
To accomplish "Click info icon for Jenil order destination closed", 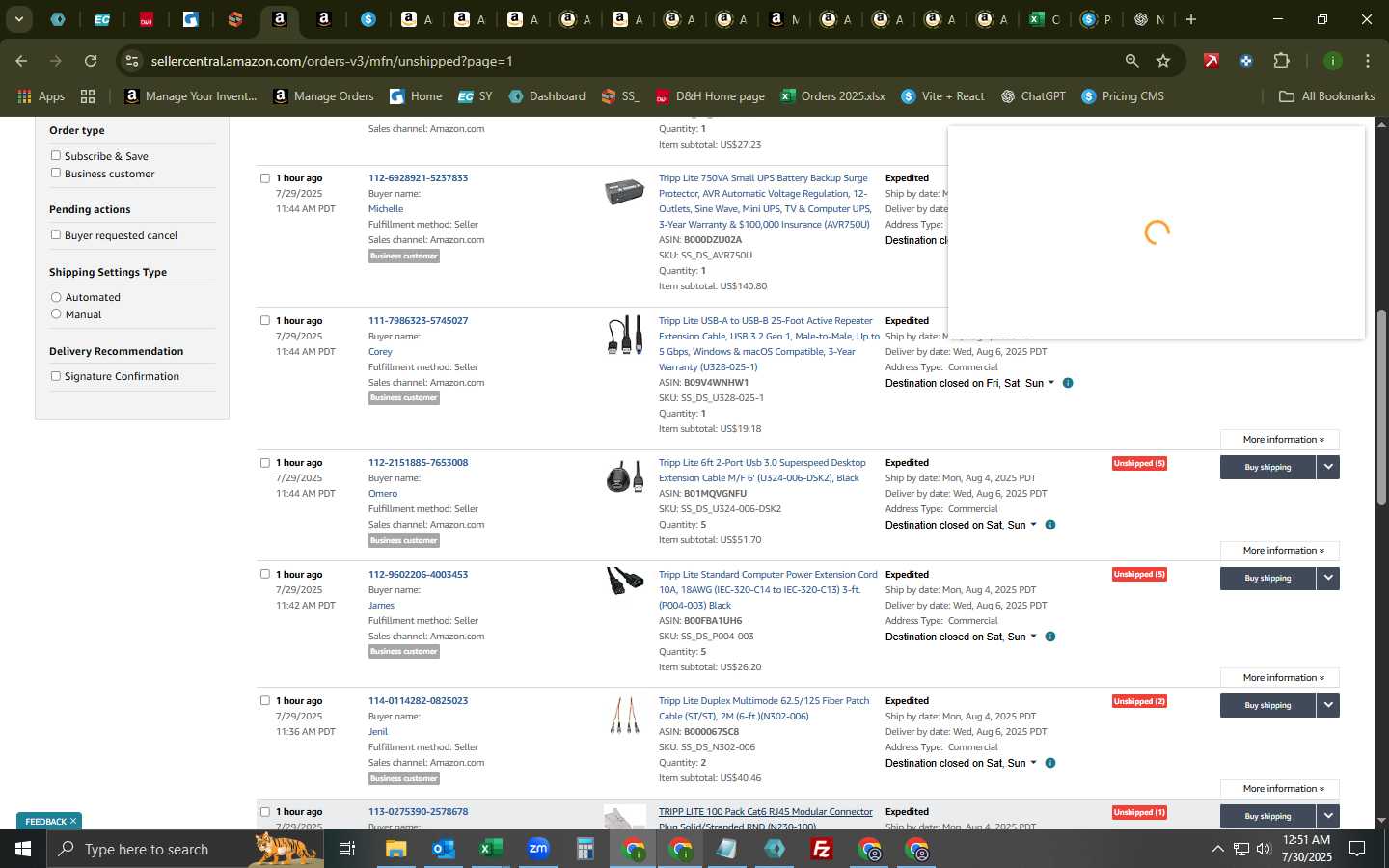I will (1050, 763).
